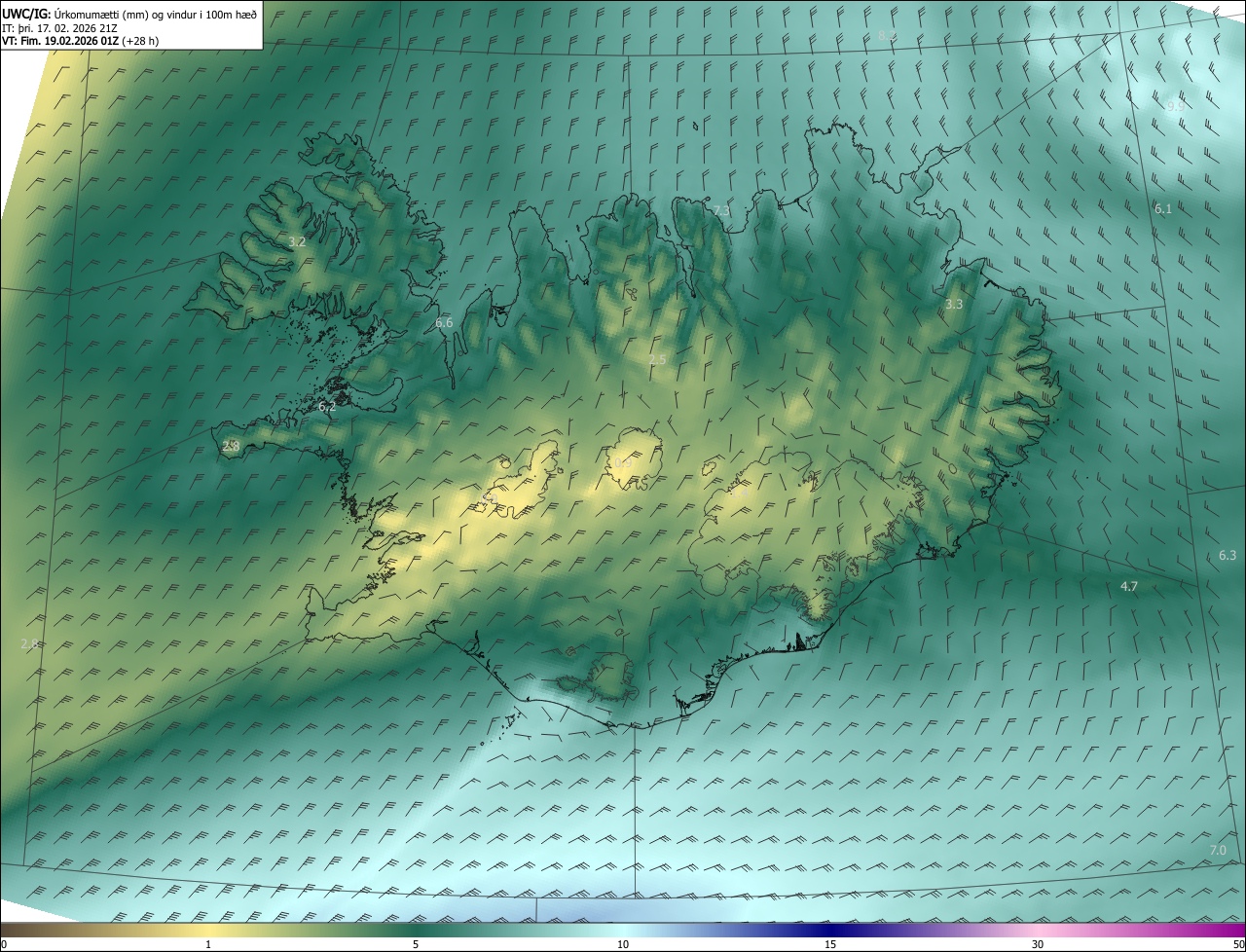Click the 1 tick on the colour scale
The width and height of the screenshot is (1246, 952).
[208, 944]
